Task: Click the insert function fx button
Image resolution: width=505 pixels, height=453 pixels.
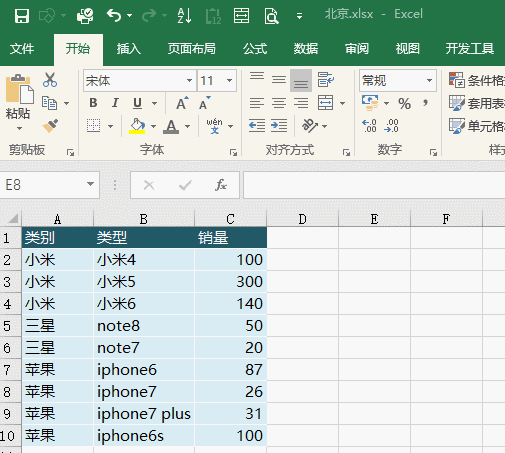Action: (x=221, y=185)
